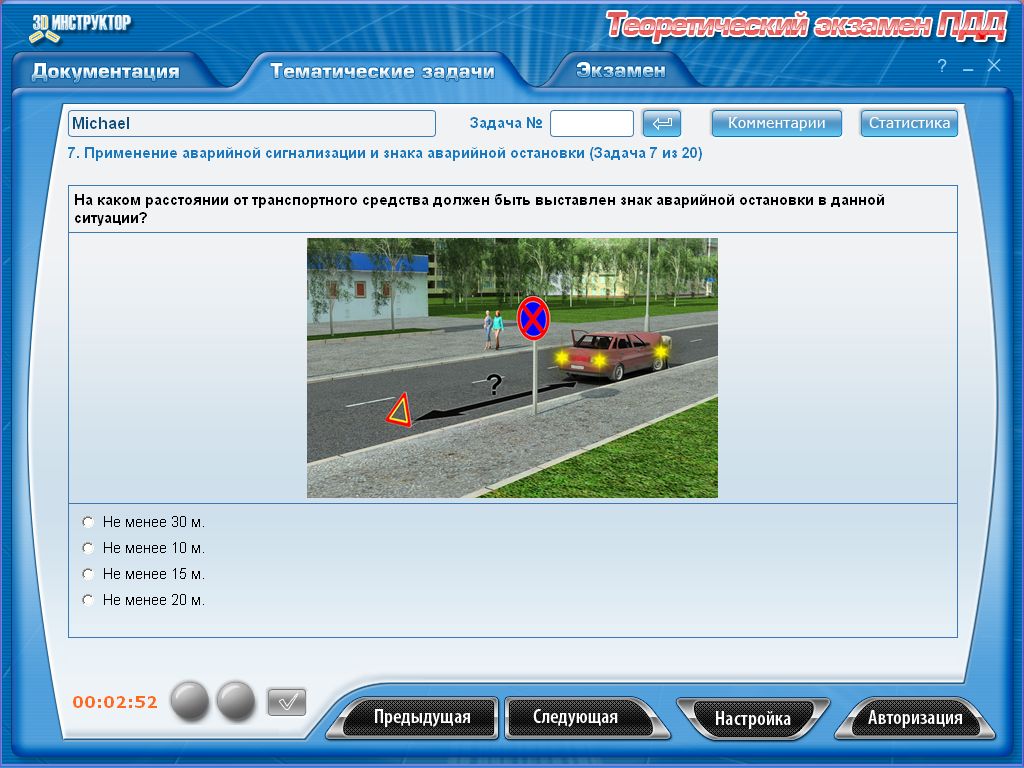The width and height of the screenshot is (1024, 768).
Task: Click the checkmark confirm answer button
Action: [x=287, y=702]
